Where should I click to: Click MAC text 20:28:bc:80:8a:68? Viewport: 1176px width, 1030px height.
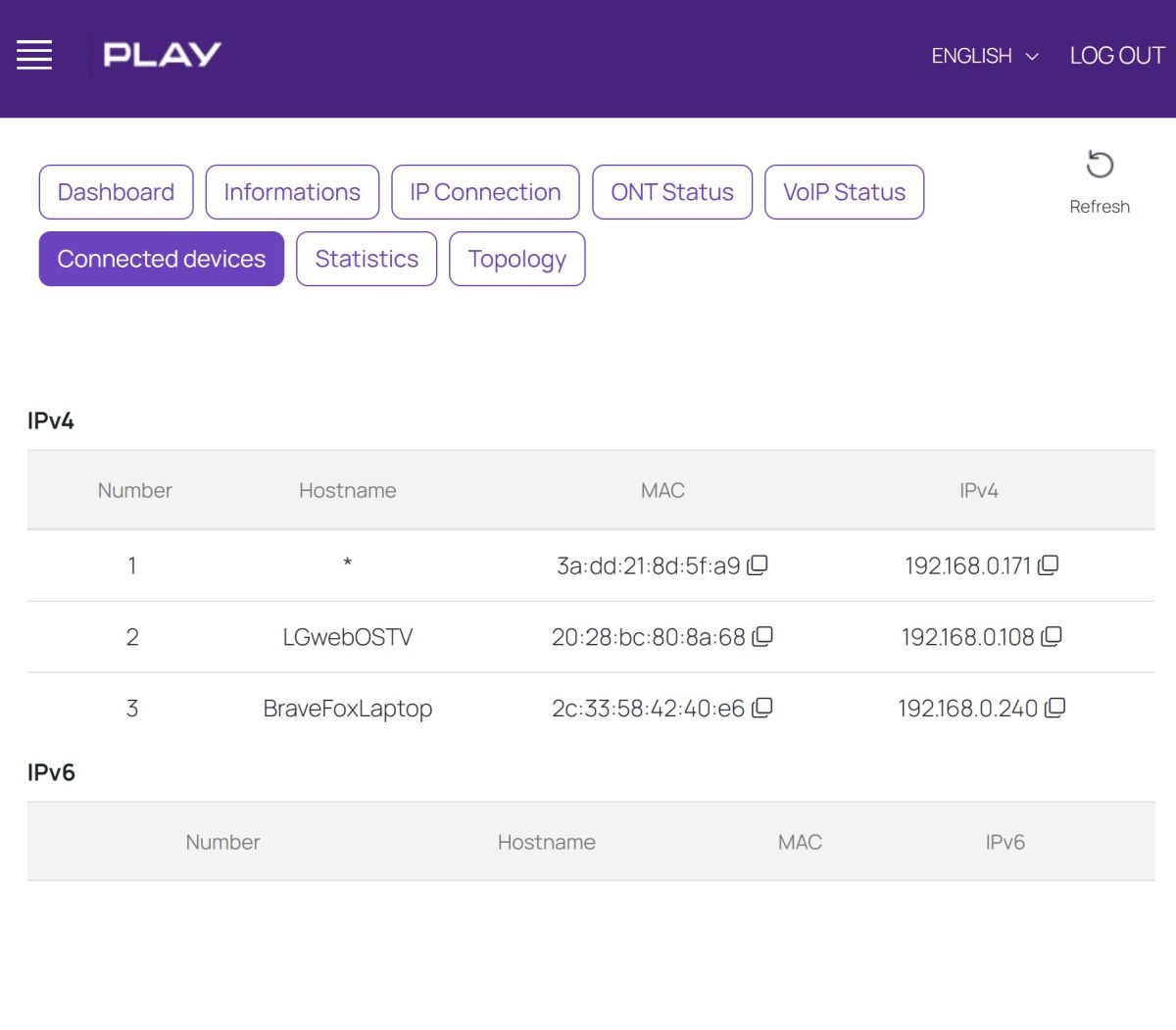coord(649,637)
